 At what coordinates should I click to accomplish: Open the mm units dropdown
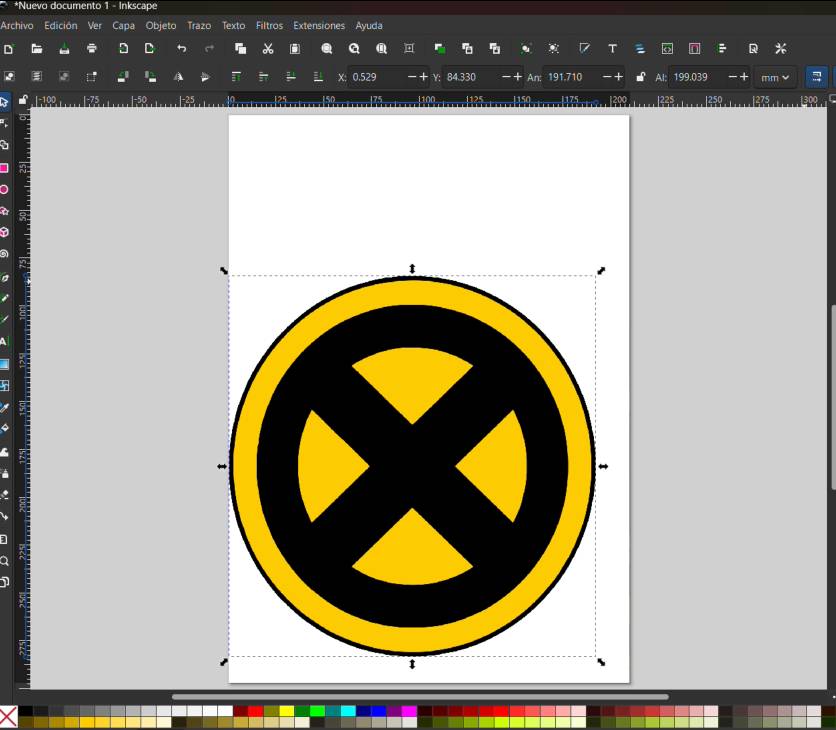pyautogui.click(x=775, y=78)
